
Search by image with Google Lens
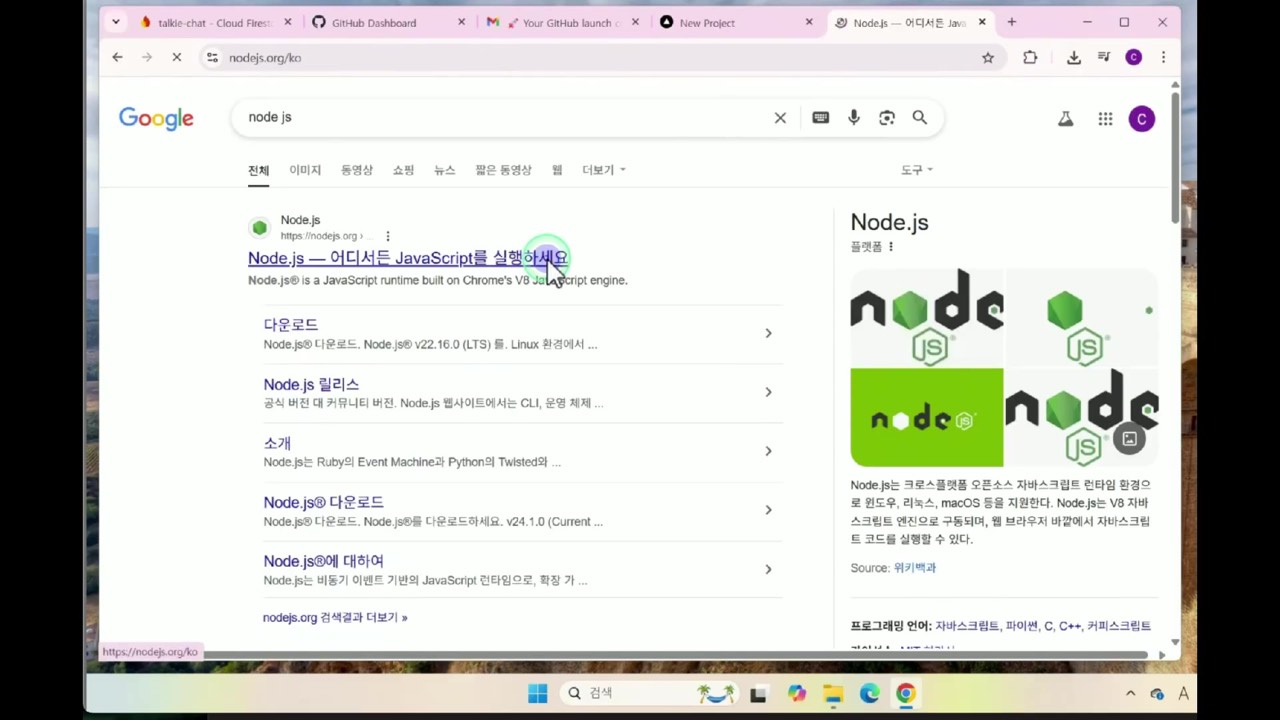point(887,118)
